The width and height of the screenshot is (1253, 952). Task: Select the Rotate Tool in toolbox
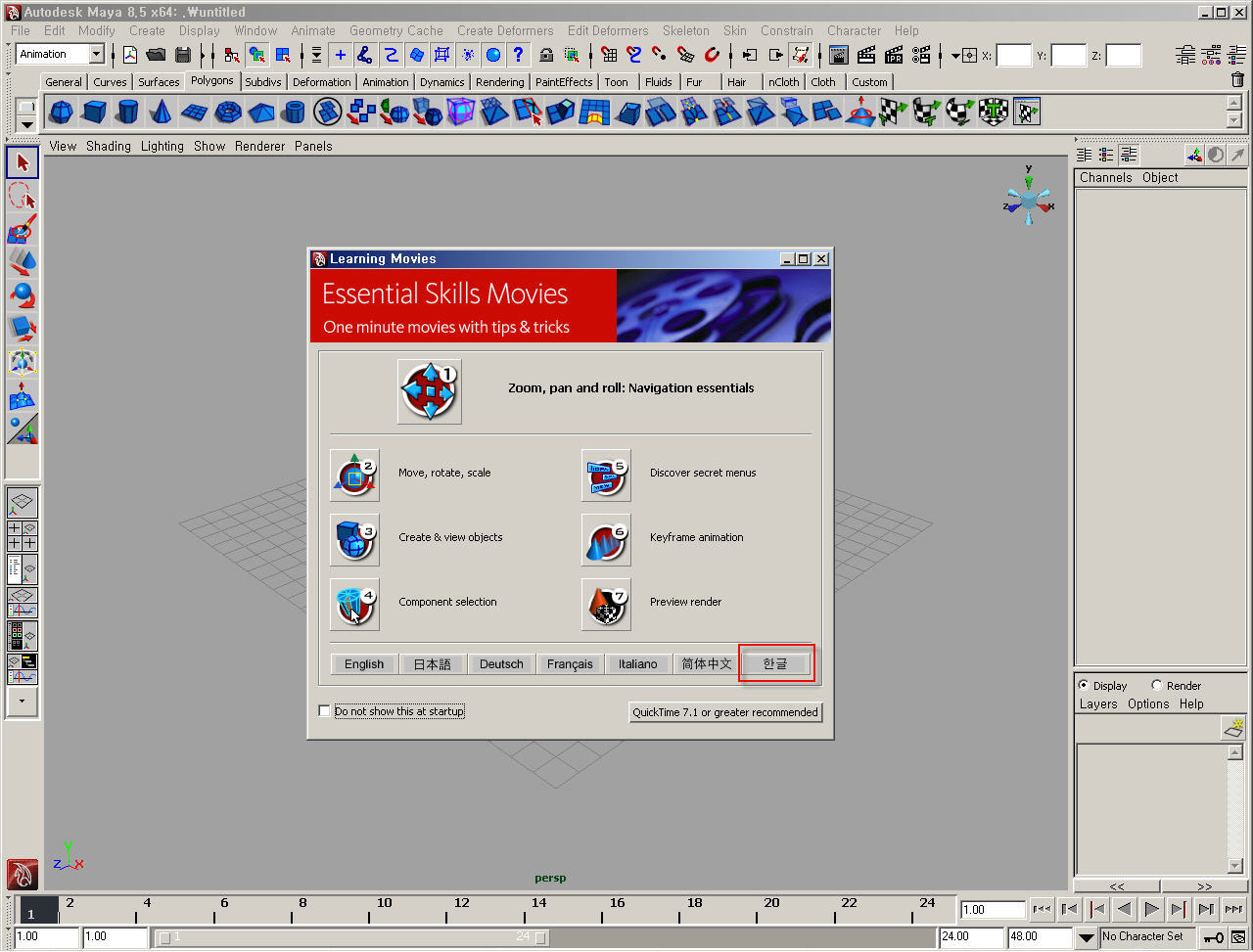coord(23,295)
